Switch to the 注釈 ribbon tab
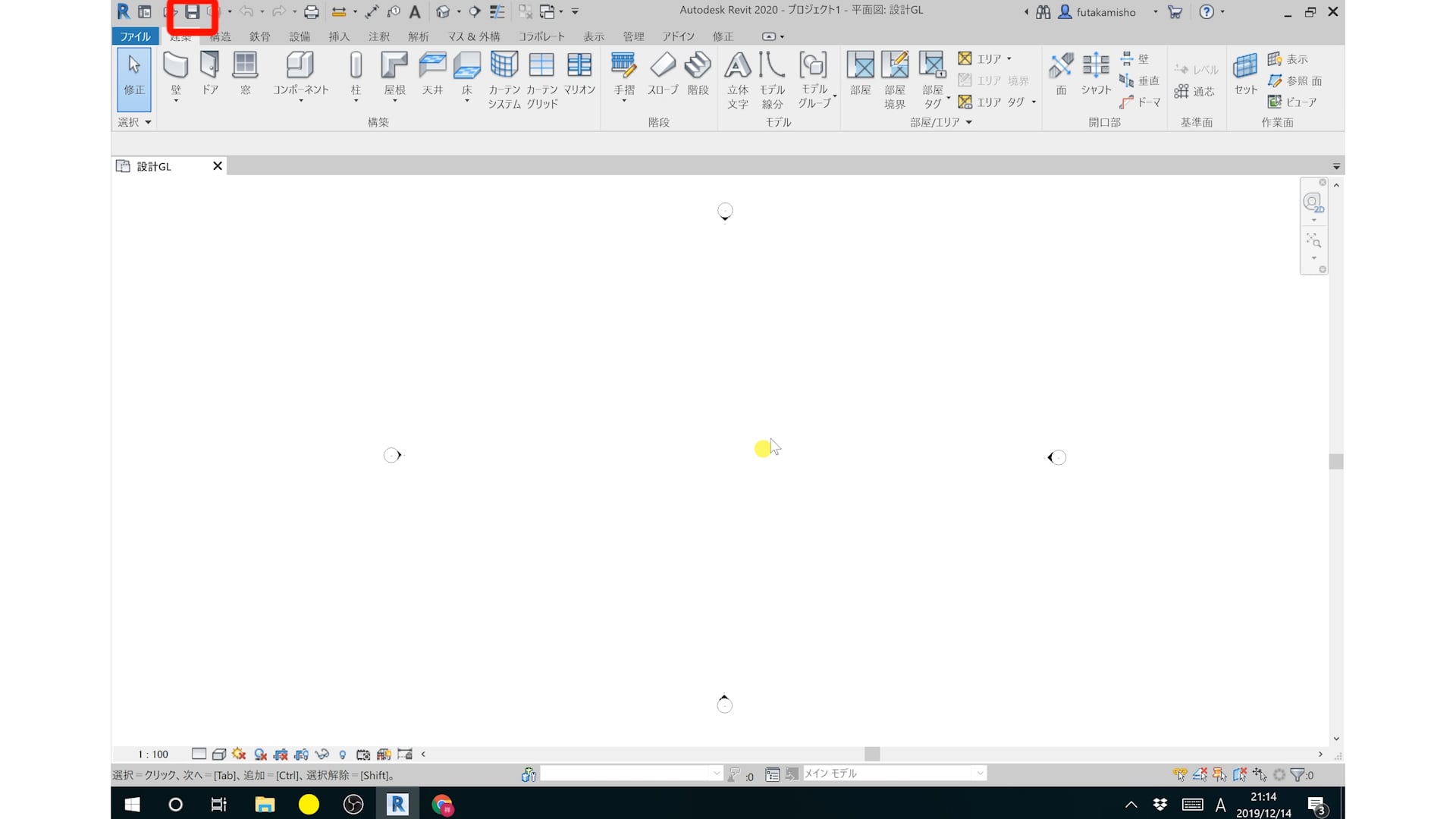1456x819 pixels. [x=378, y=36]
